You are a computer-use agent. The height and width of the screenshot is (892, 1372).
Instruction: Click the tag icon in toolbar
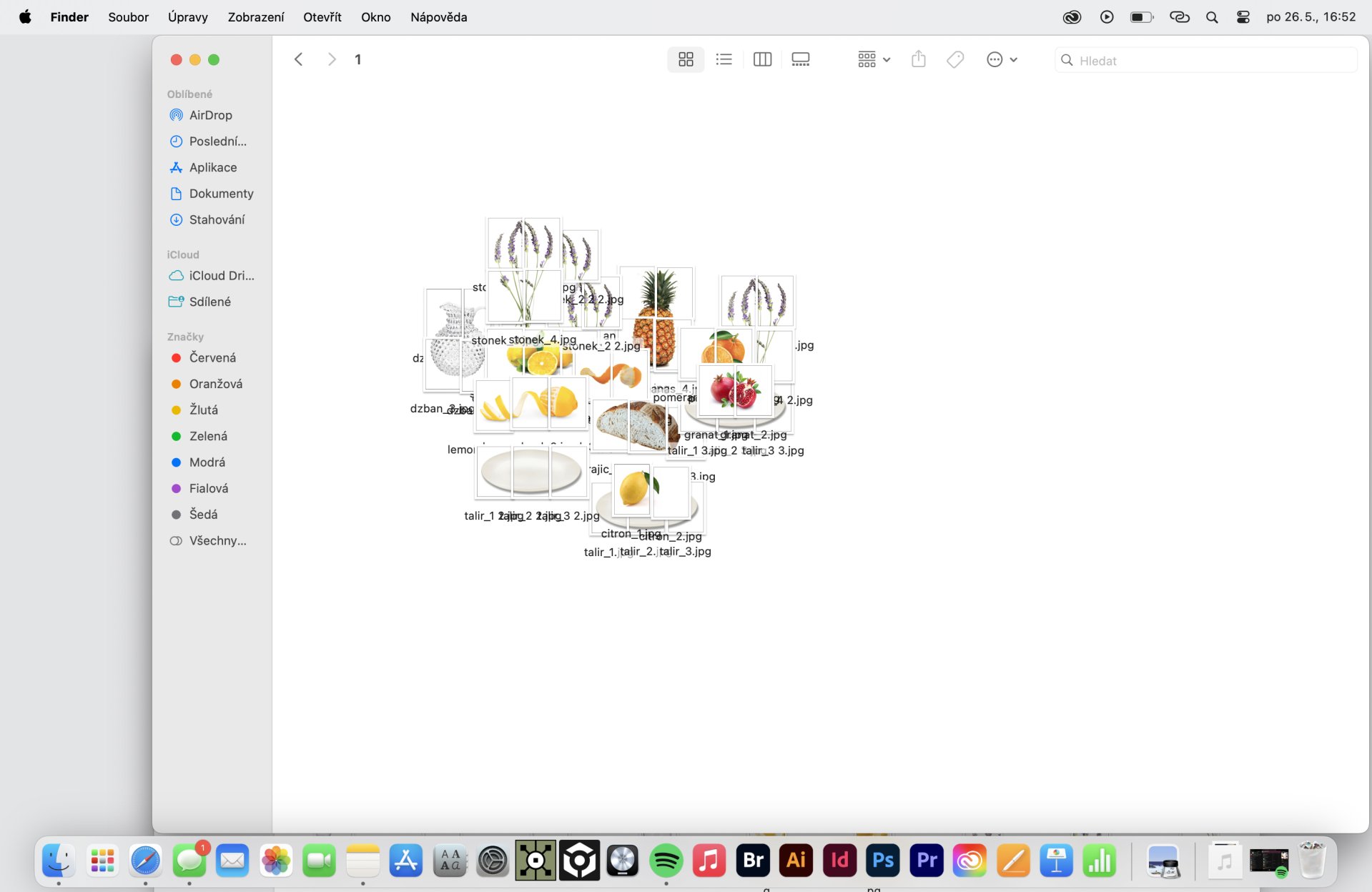(954, 60)
